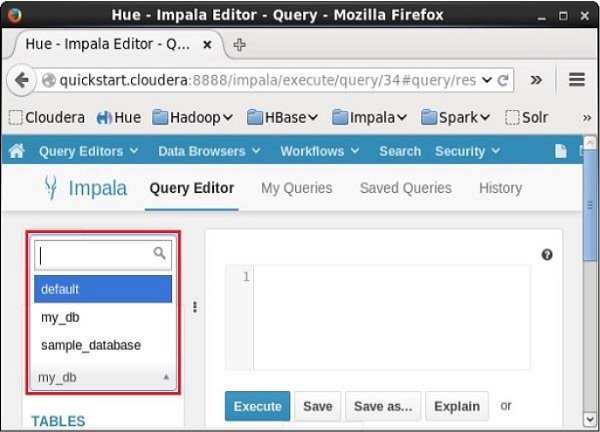Click the Explain button
This screenshot has width=600, height=432.
pos(455,406)
